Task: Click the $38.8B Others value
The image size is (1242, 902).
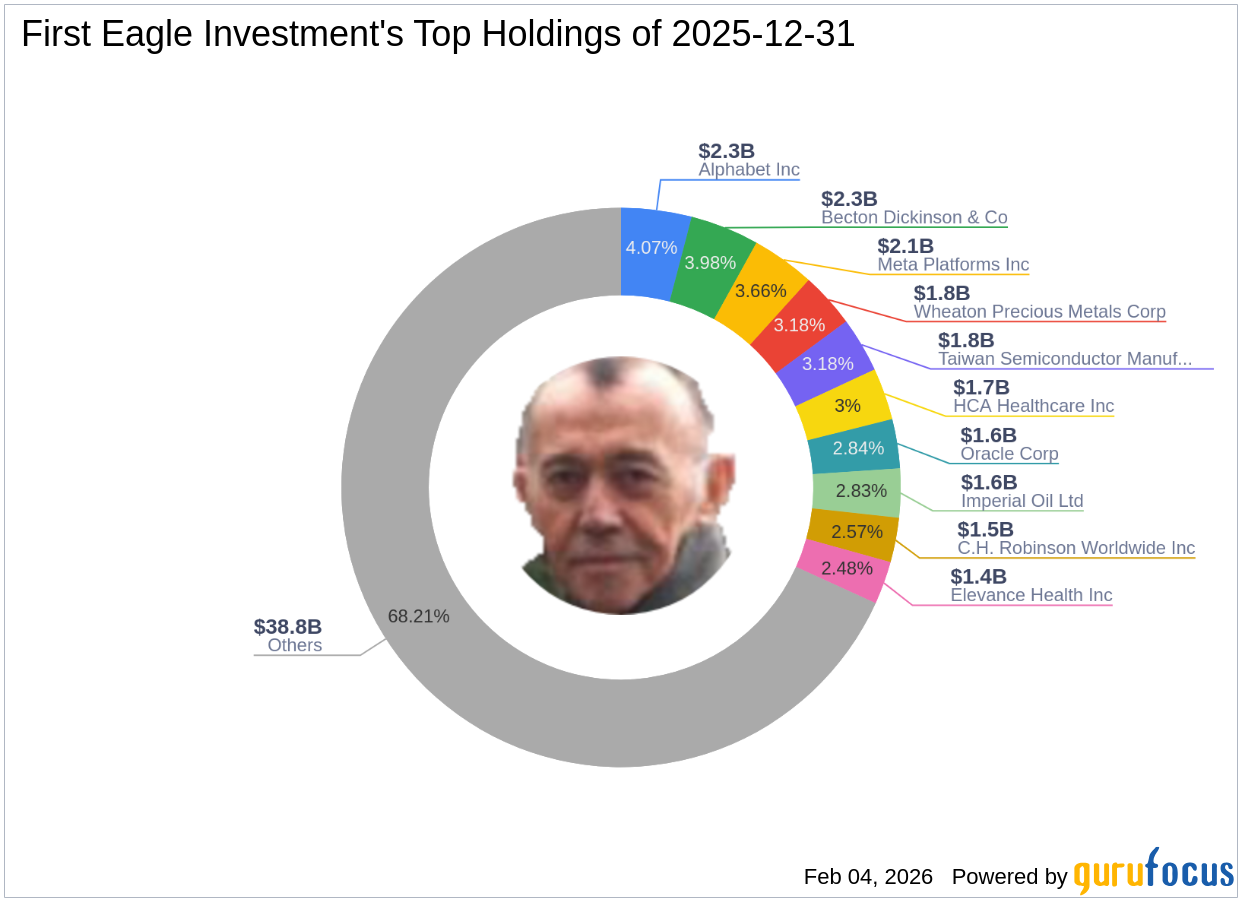Action: pyautogui.click(x=288, y=627)
